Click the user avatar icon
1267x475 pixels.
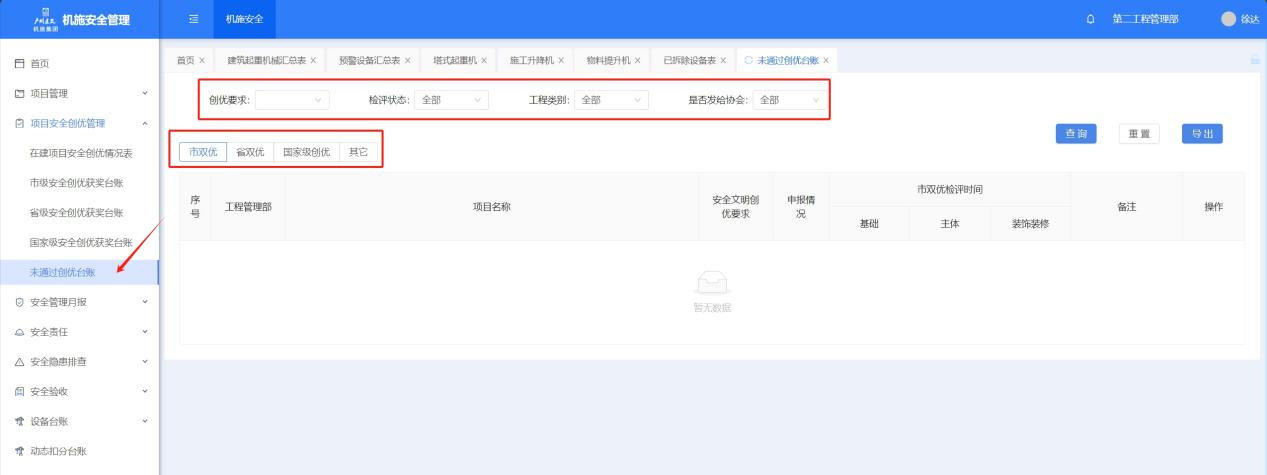point(1228,20)
